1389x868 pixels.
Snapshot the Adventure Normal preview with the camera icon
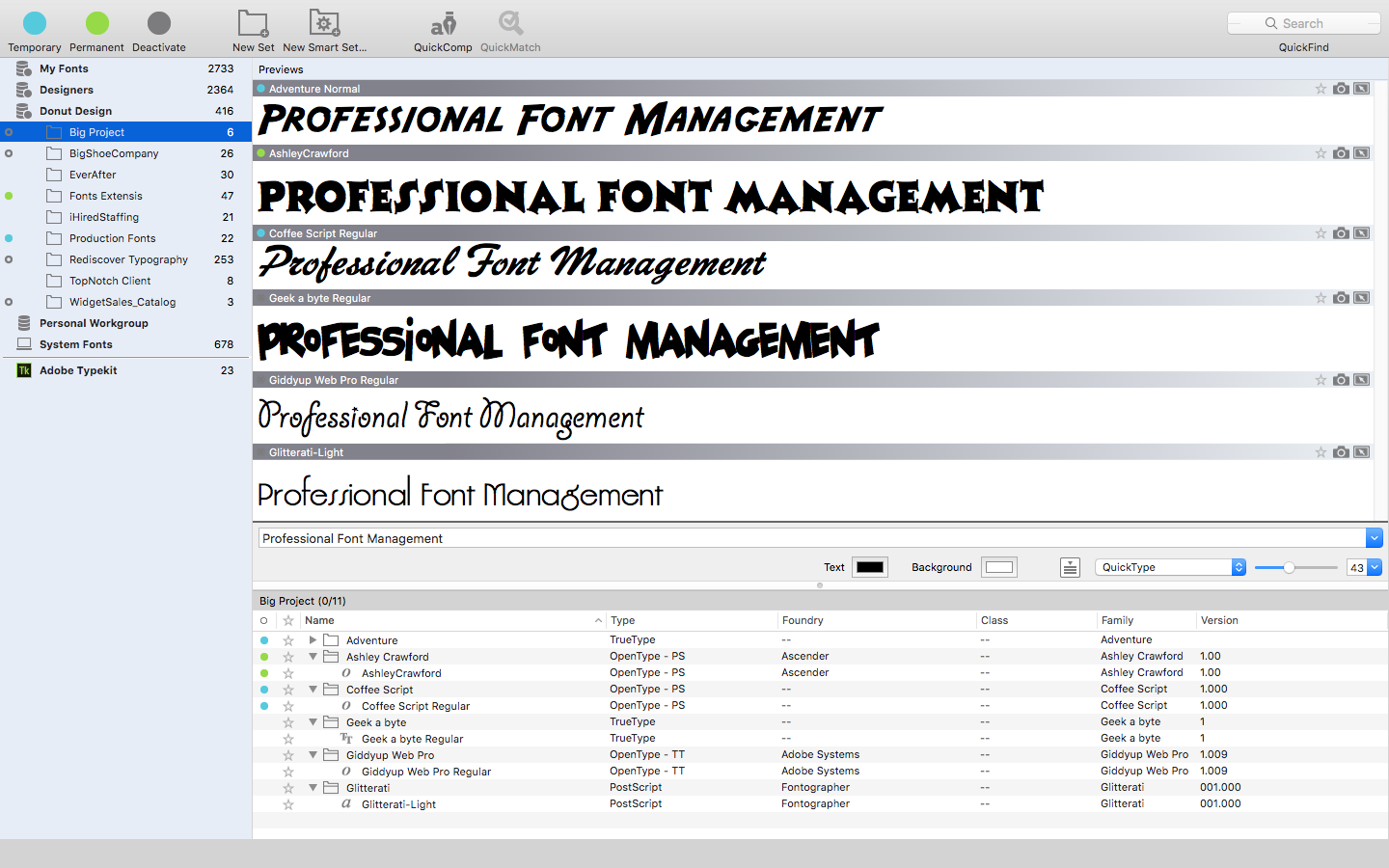1341,88
